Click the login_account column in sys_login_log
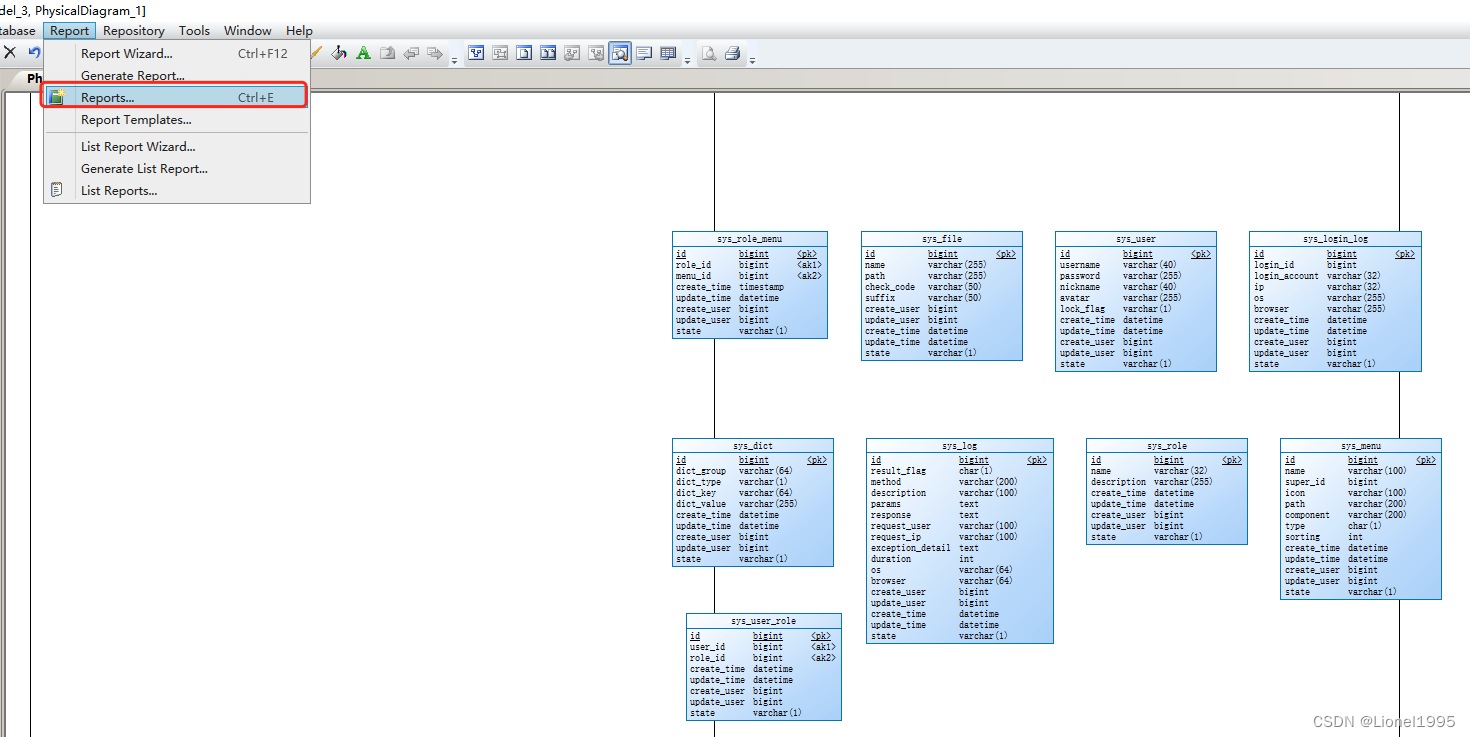The height and width of the screenshot is (737, 1470). (x=1286, y=276)
